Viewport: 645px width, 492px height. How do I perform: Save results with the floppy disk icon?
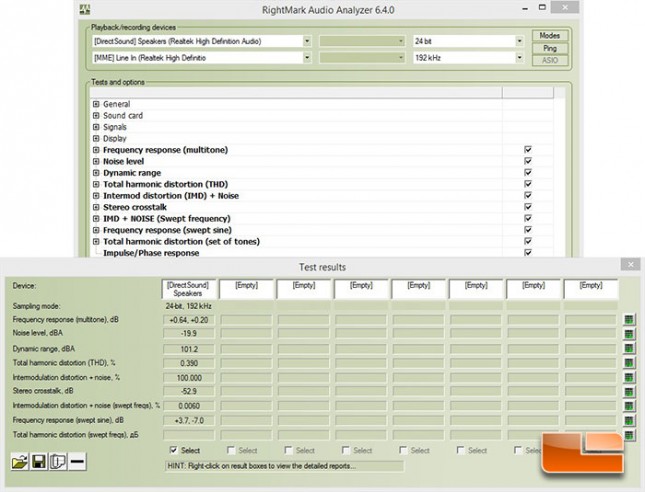(39, 462)
